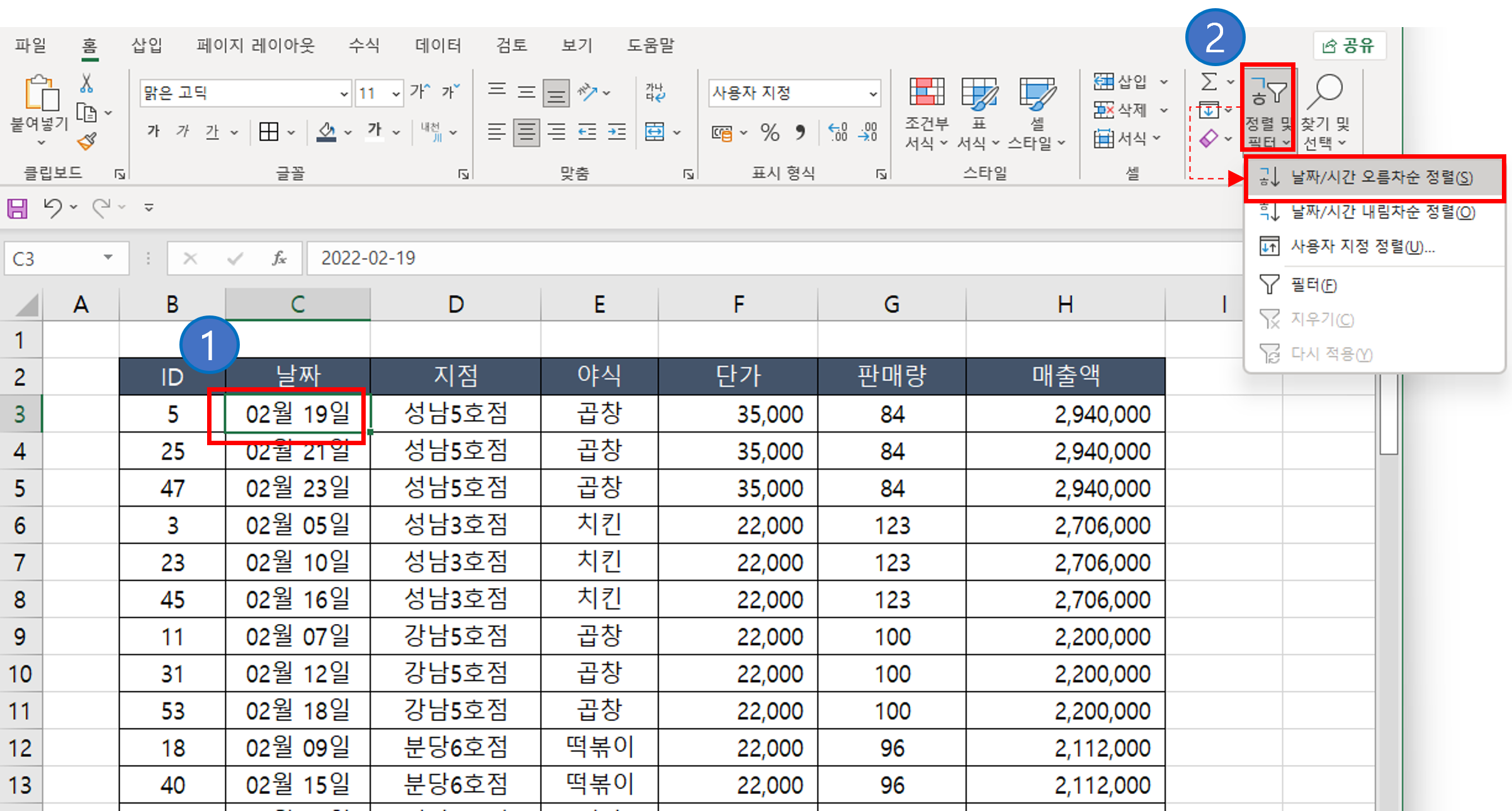Select the AutoSum (Σ) icon
Image resolution: width=1512 pixels, height=811 pixels.
pos(1209,81)
